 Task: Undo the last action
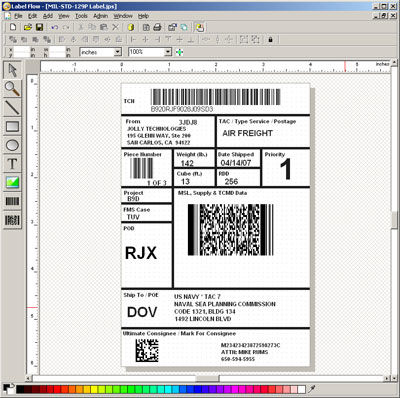pos(55,27)
